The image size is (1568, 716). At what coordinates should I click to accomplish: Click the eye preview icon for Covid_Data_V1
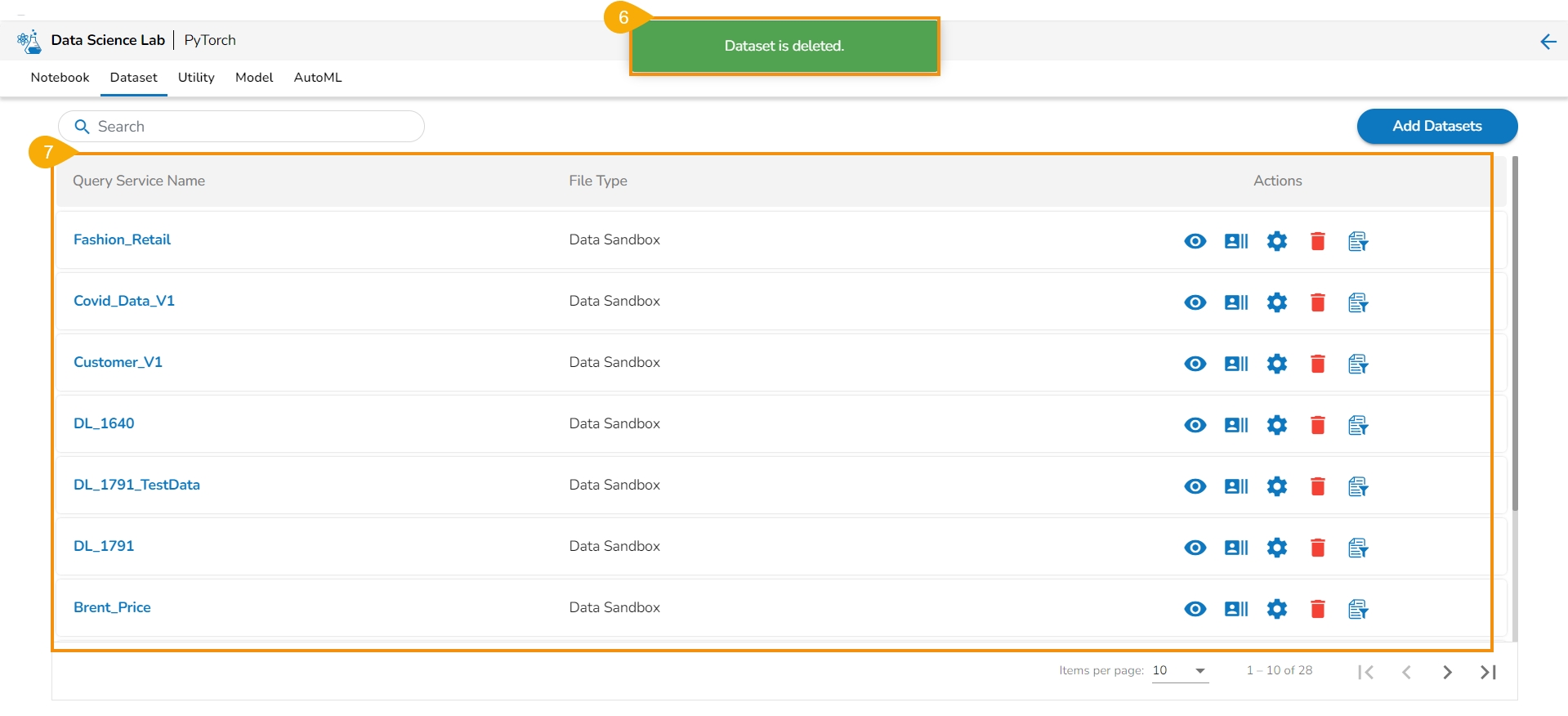click(1195, 302)
